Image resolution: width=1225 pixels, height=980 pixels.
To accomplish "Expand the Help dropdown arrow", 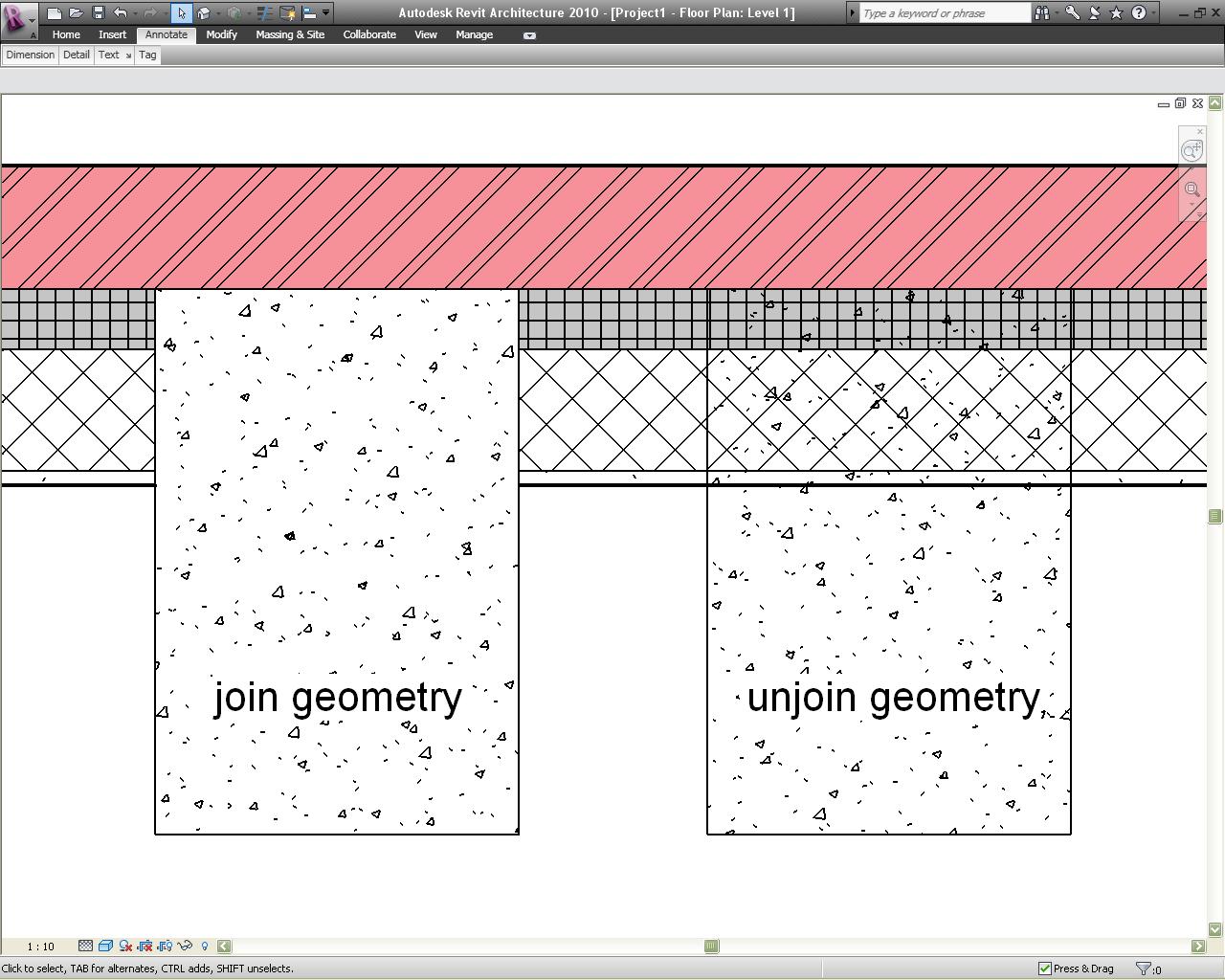I will click(x=1152, y=12).
